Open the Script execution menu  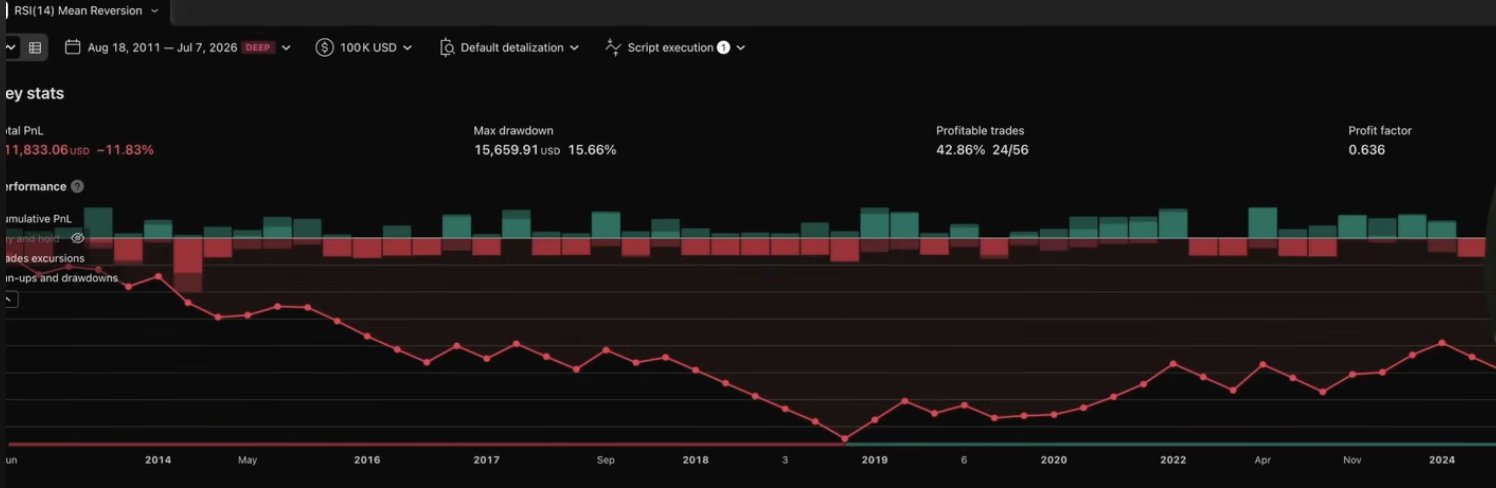point(676,47)
